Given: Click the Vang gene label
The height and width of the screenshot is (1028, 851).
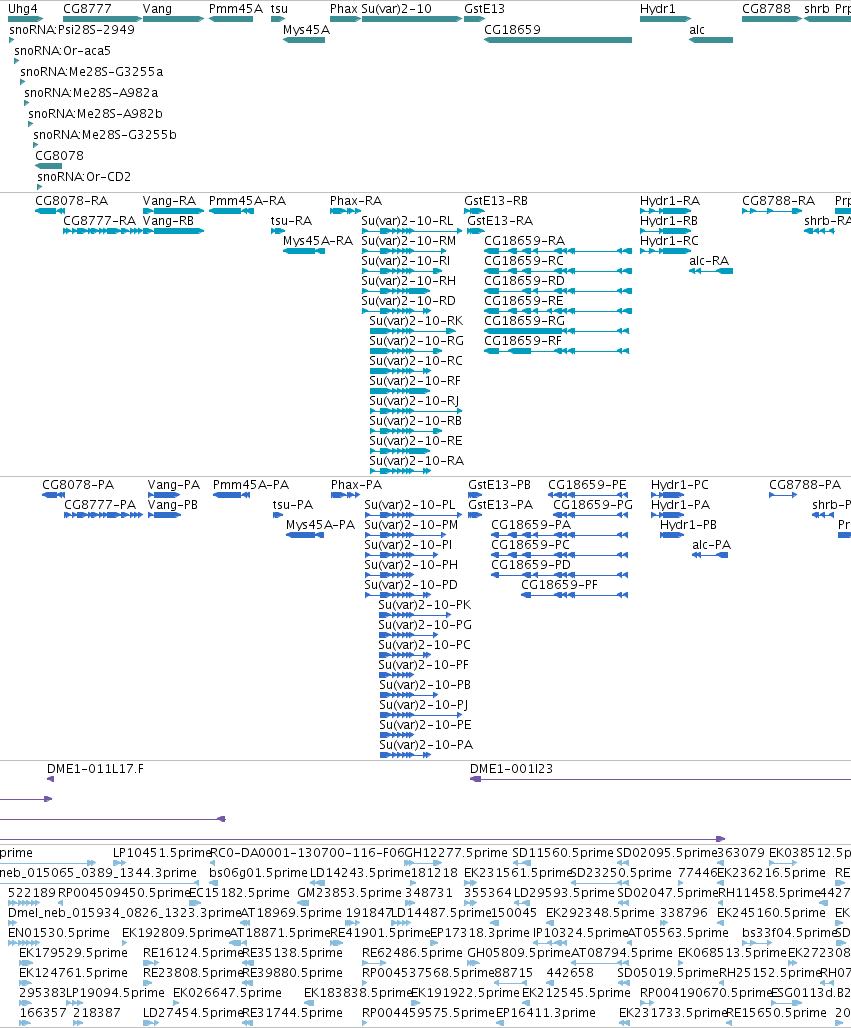Looking at the screenshot, I should 157,9.
